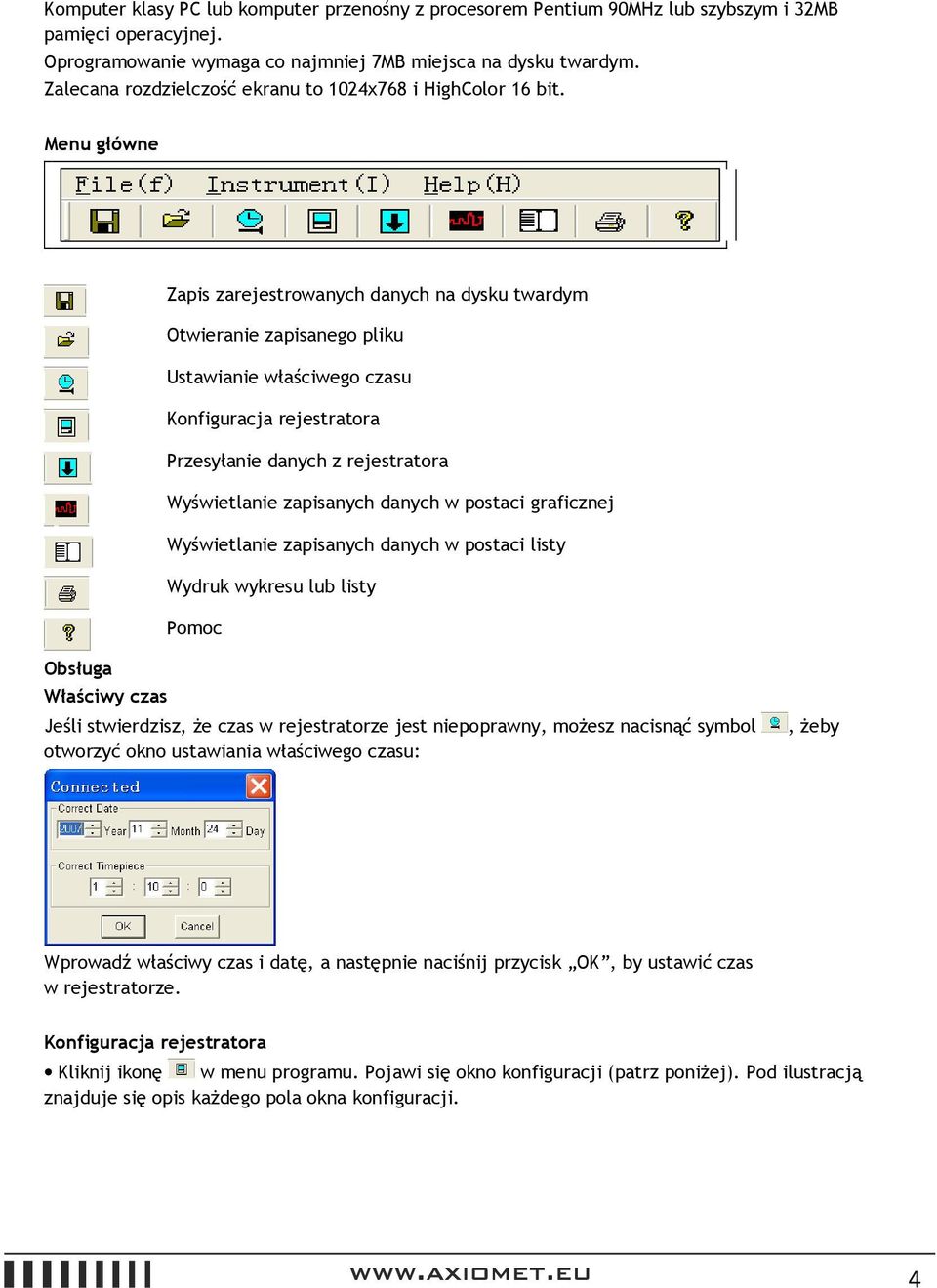937x1288 pixels.
Task: Click the seconds field showing 0
Action: pyautogui.click(x=206, y=887)
